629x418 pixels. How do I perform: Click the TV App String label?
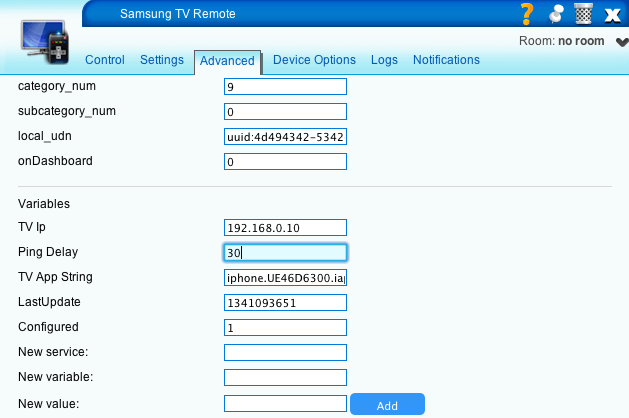[x=55, y=277]
